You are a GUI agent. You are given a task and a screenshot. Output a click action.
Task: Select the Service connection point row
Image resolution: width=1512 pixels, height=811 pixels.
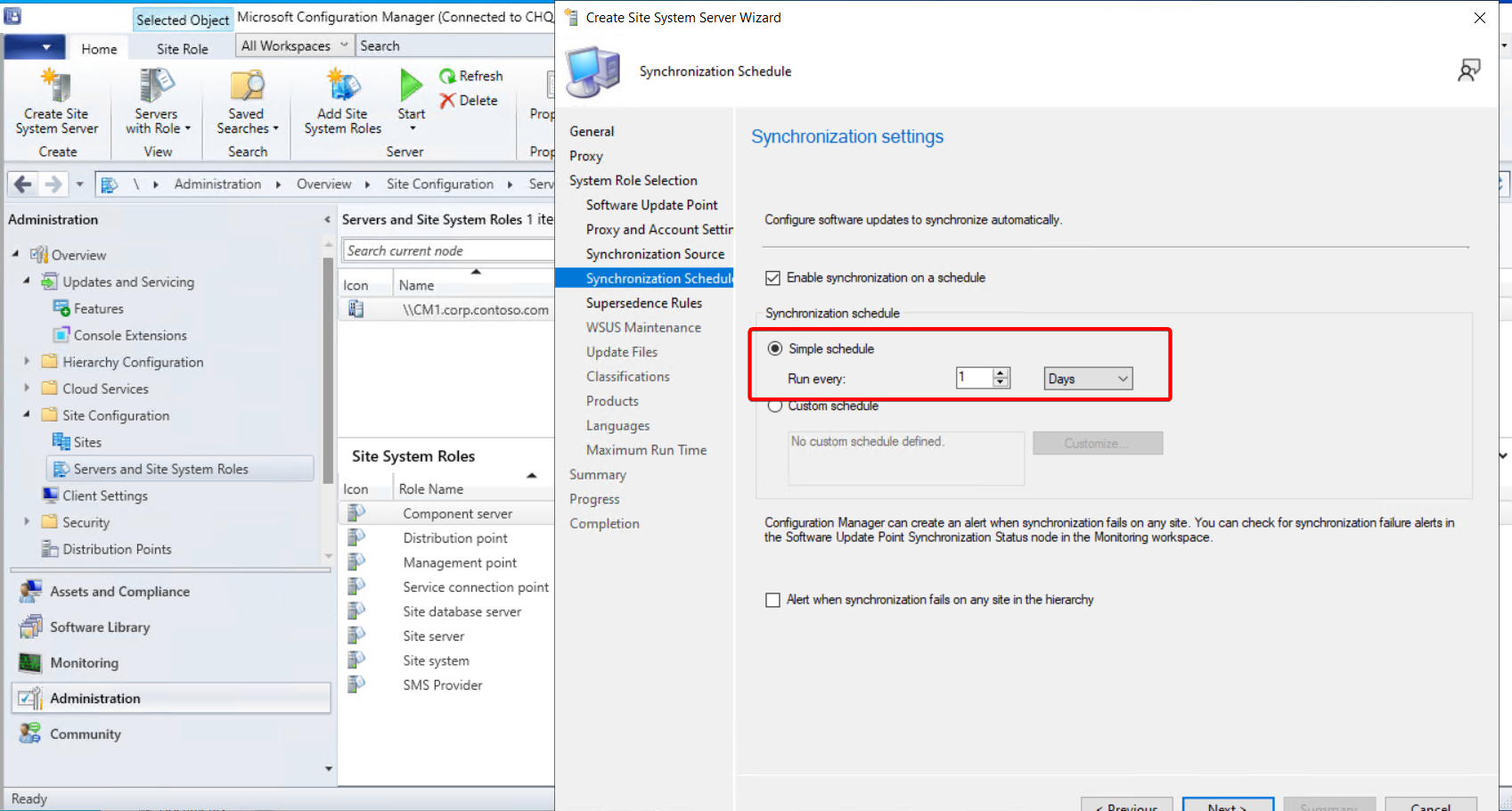point(446,587)
